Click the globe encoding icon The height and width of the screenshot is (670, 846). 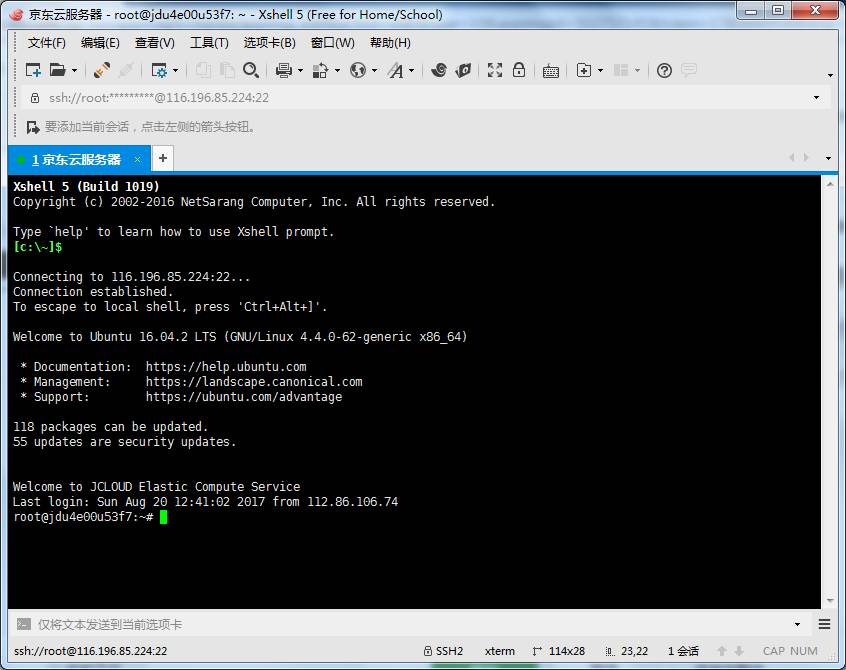pos(358,70)
